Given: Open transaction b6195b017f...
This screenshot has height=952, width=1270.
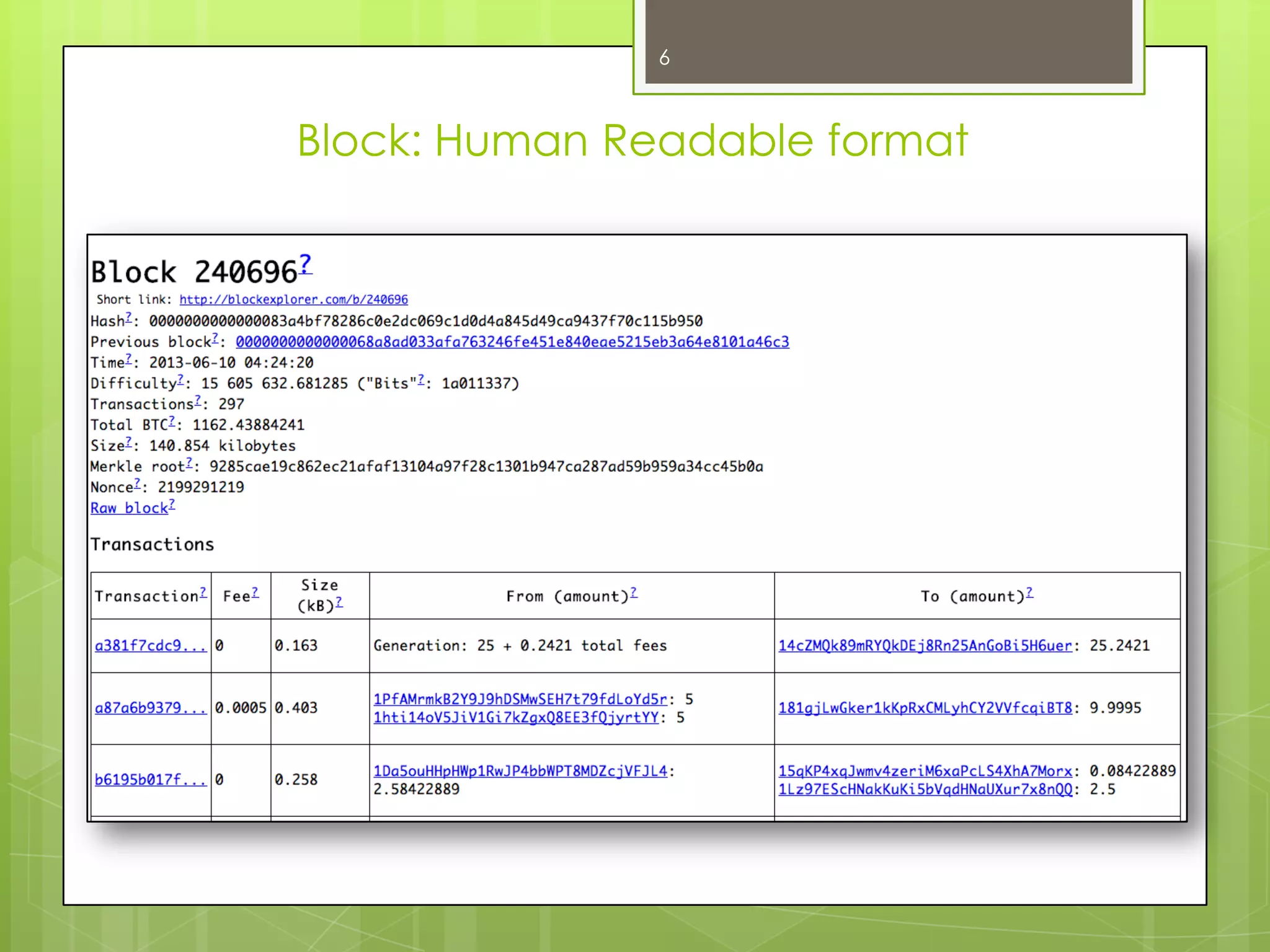Looking at the screenshot, I should click(x=150, y=780).
